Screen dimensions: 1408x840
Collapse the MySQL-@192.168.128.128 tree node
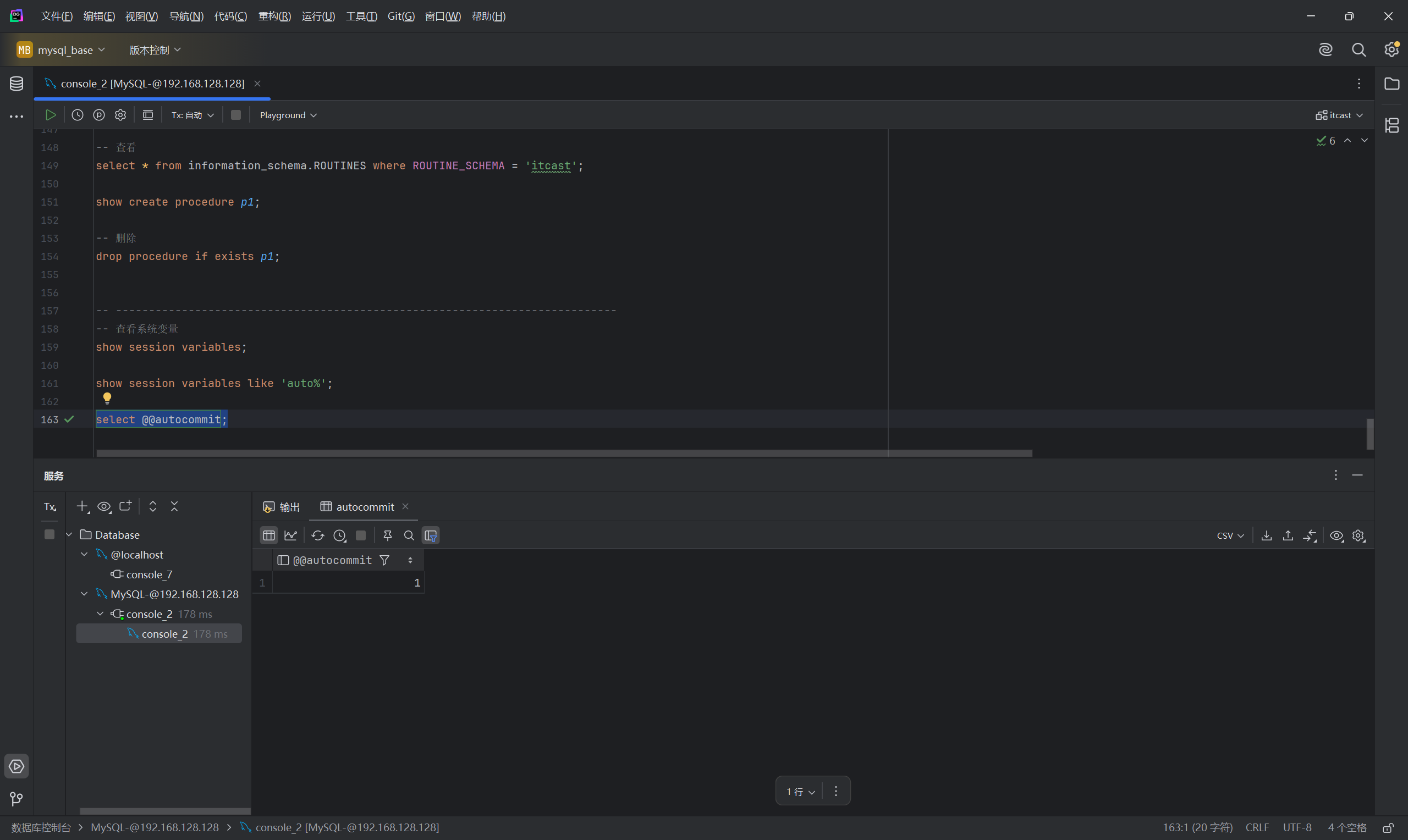[84, 594]
